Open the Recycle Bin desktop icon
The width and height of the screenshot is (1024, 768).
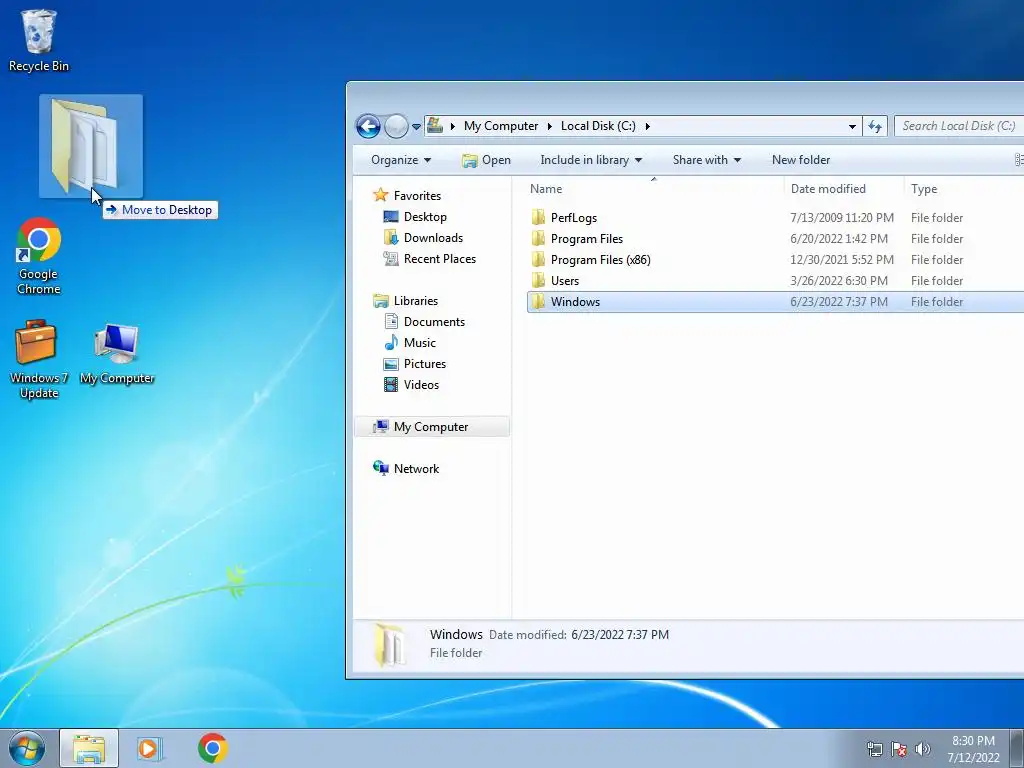(39, 40)
